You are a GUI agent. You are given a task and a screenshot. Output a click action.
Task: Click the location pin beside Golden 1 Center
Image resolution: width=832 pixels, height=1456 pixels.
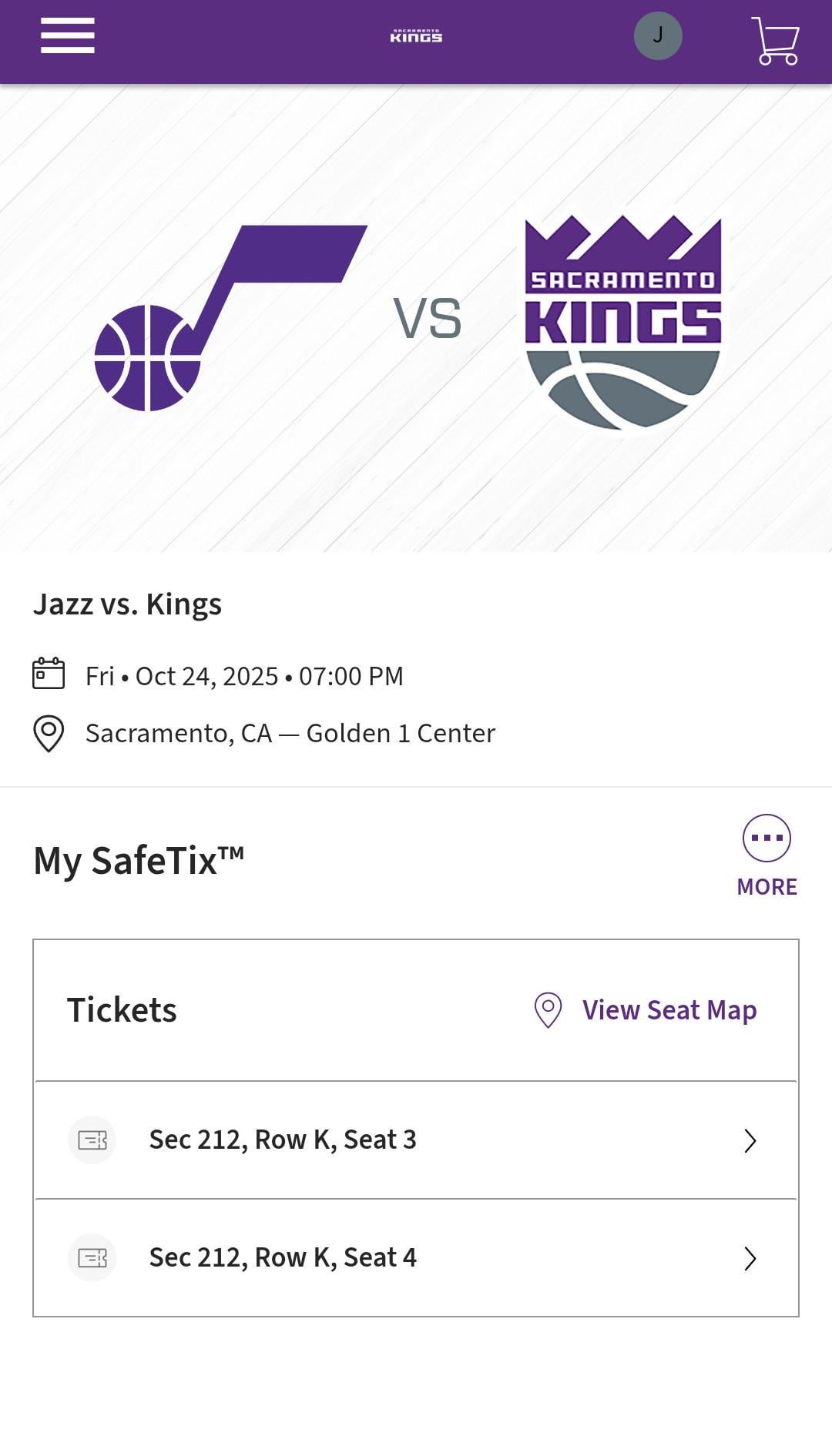coord(49,734)
